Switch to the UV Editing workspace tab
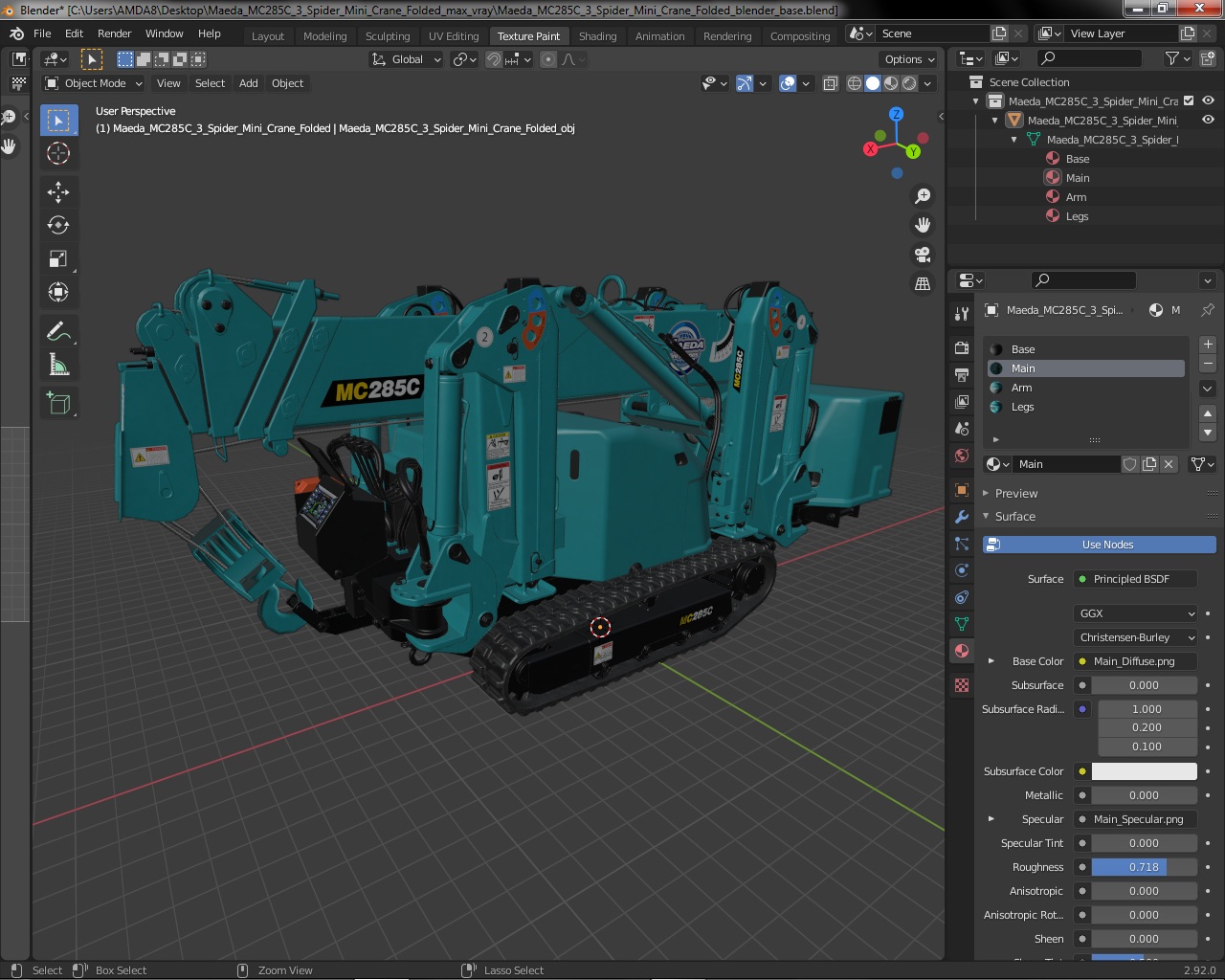 454,36
